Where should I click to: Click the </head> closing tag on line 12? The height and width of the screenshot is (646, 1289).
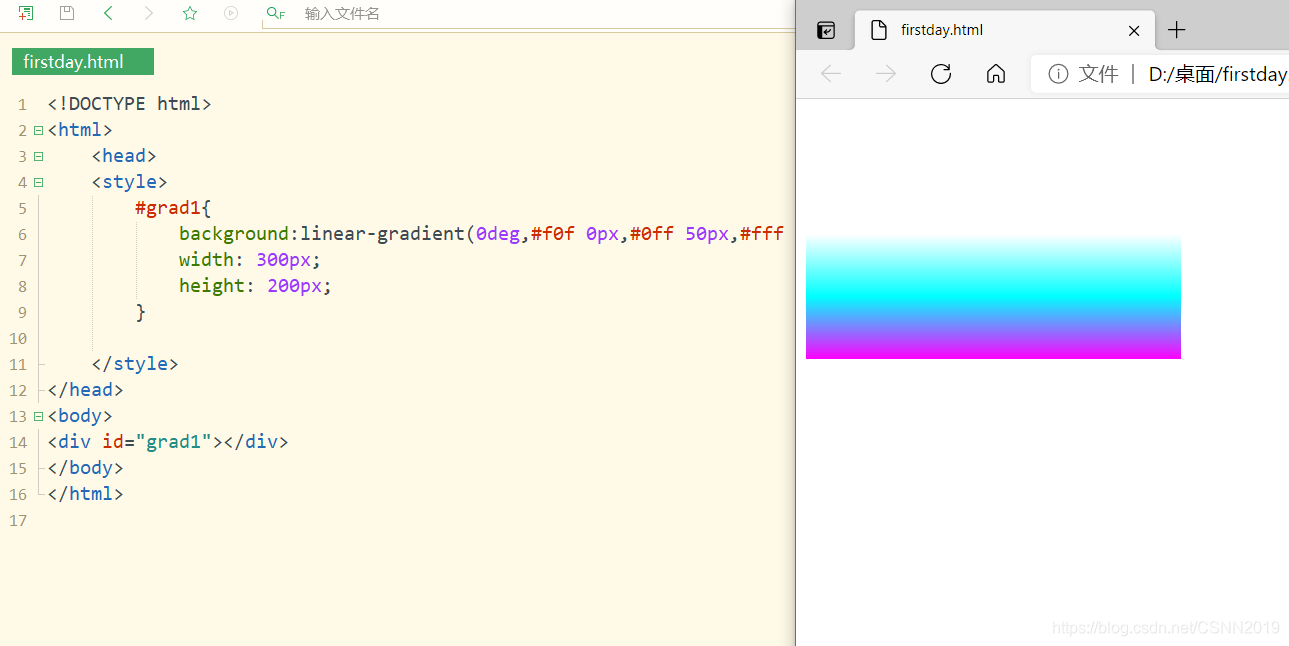(x=85, y=390)
